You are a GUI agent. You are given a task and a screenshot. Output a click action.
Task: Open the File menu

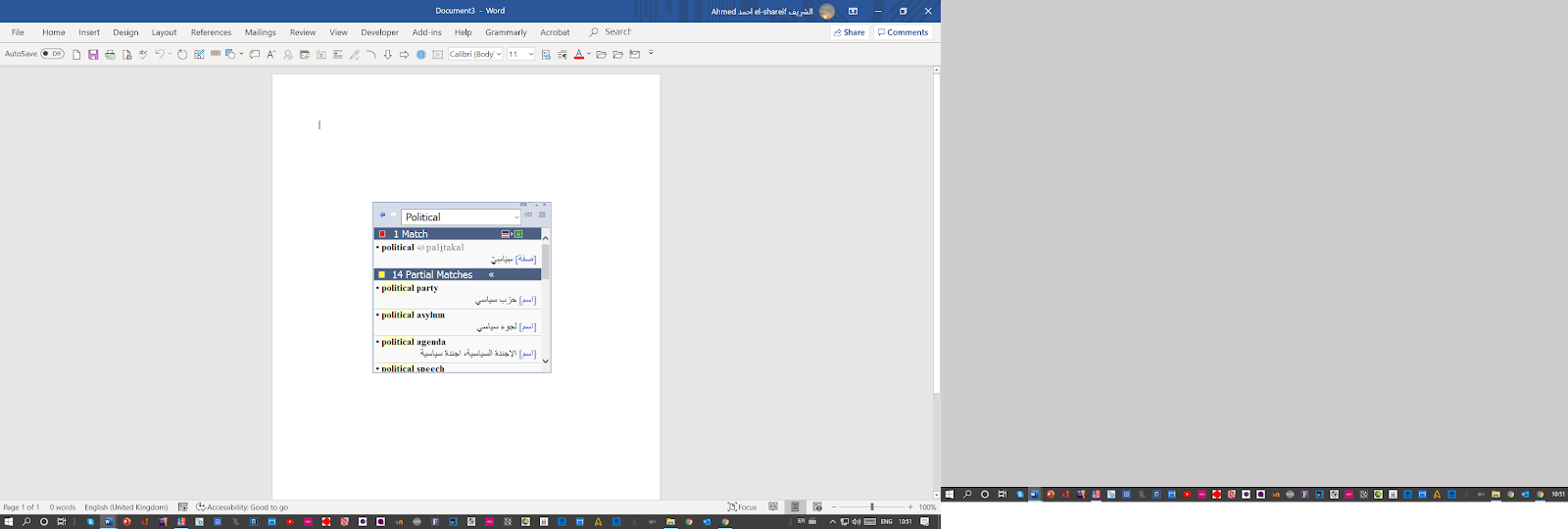[18, 32]
